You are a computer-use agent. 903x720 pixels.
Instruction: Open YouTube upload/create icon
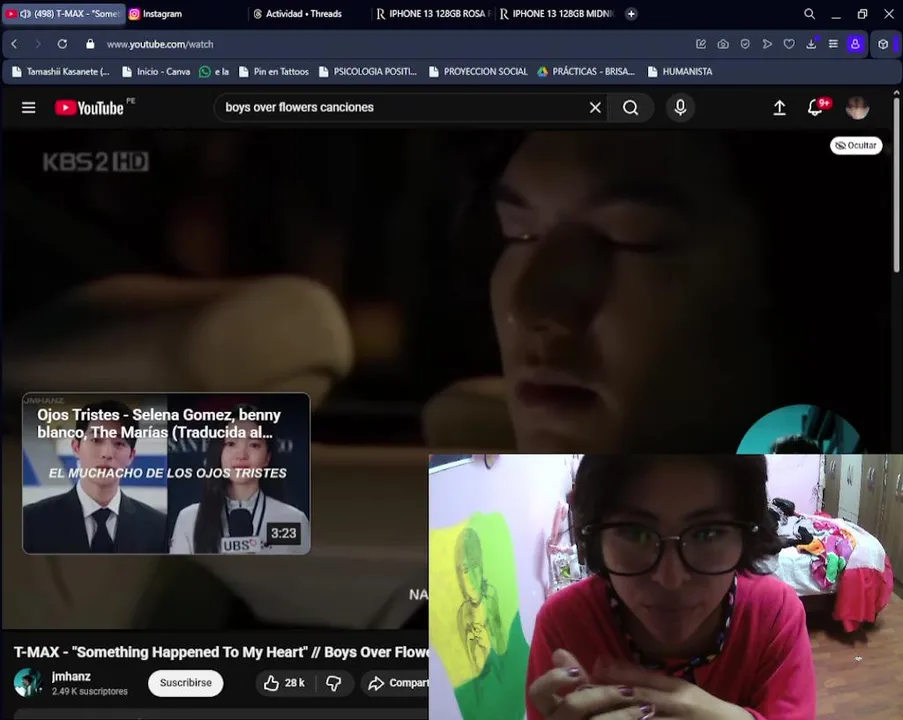pos(779,108)
